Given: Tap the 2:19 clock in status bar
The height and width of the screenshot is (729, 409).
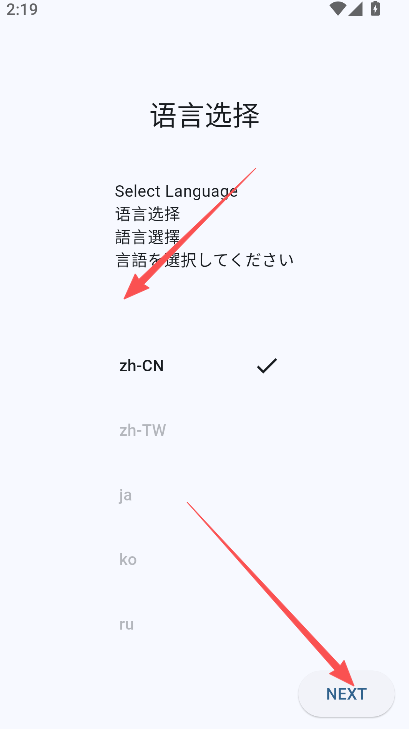Looking at the screenshot, I should click(22, 9).
